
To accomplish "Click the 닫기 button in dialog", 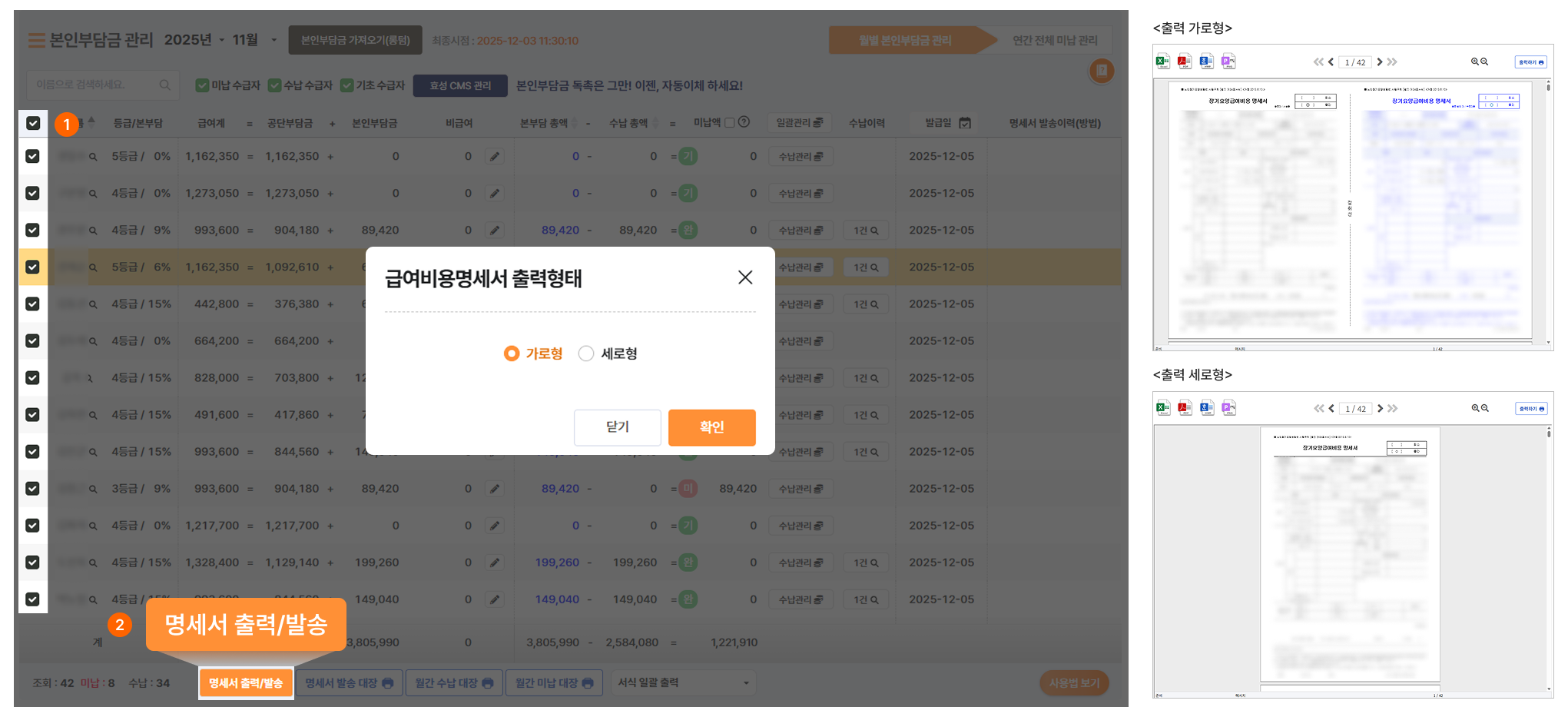I will [617, 427].
